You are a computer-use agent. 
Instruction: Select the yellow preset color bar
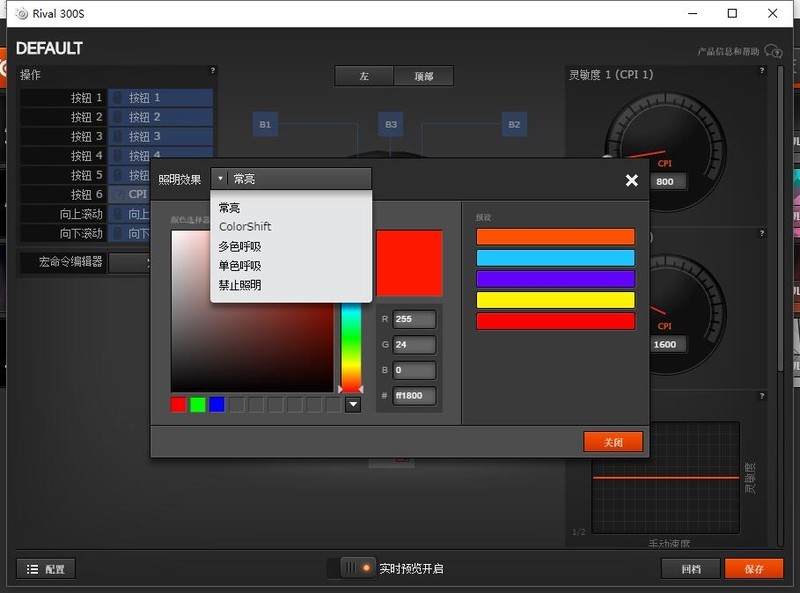tap(556, 300)
